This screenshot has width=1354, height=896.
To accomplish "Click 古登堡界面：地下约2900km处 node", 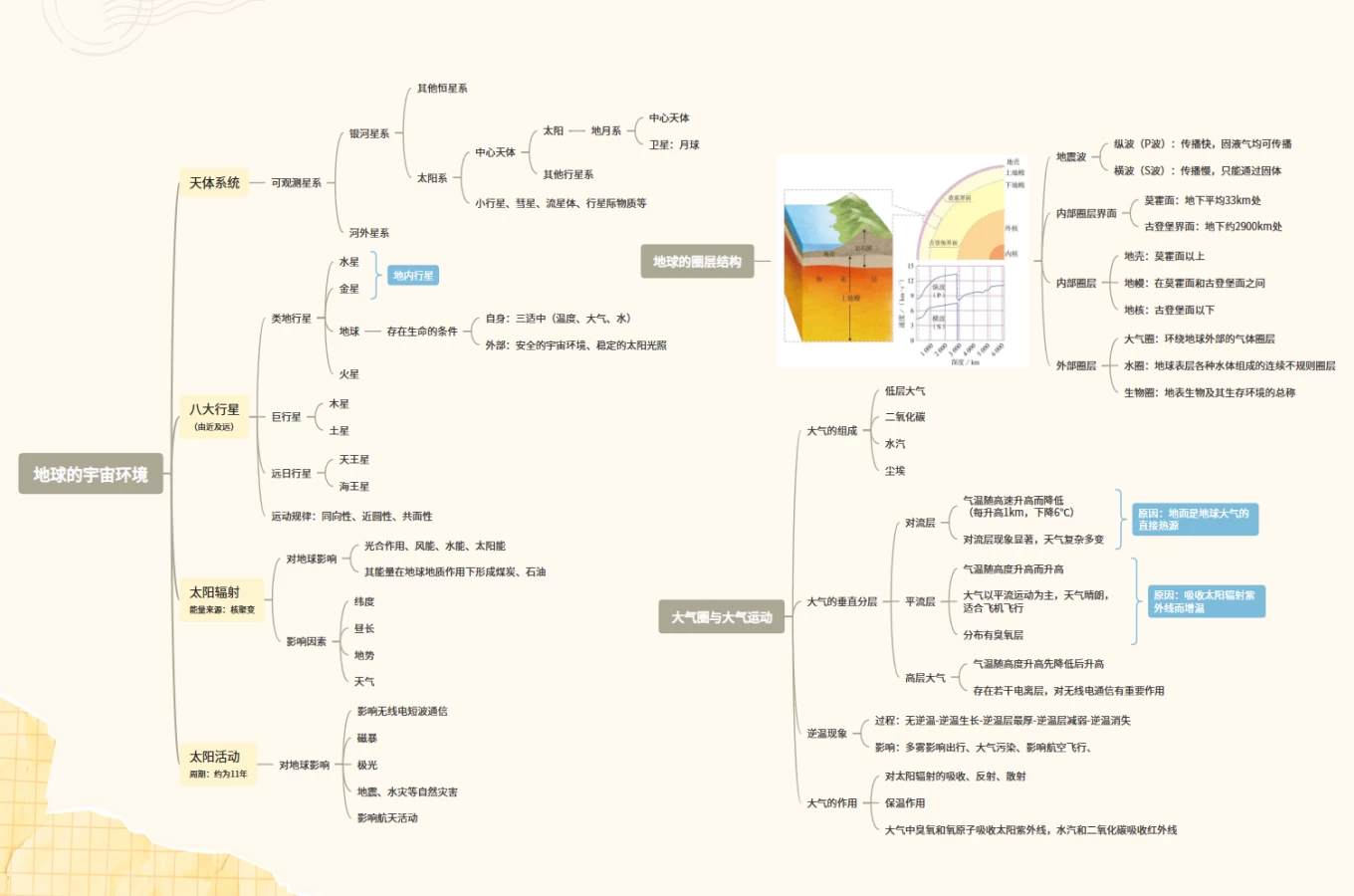I will tap(1214, 227).
